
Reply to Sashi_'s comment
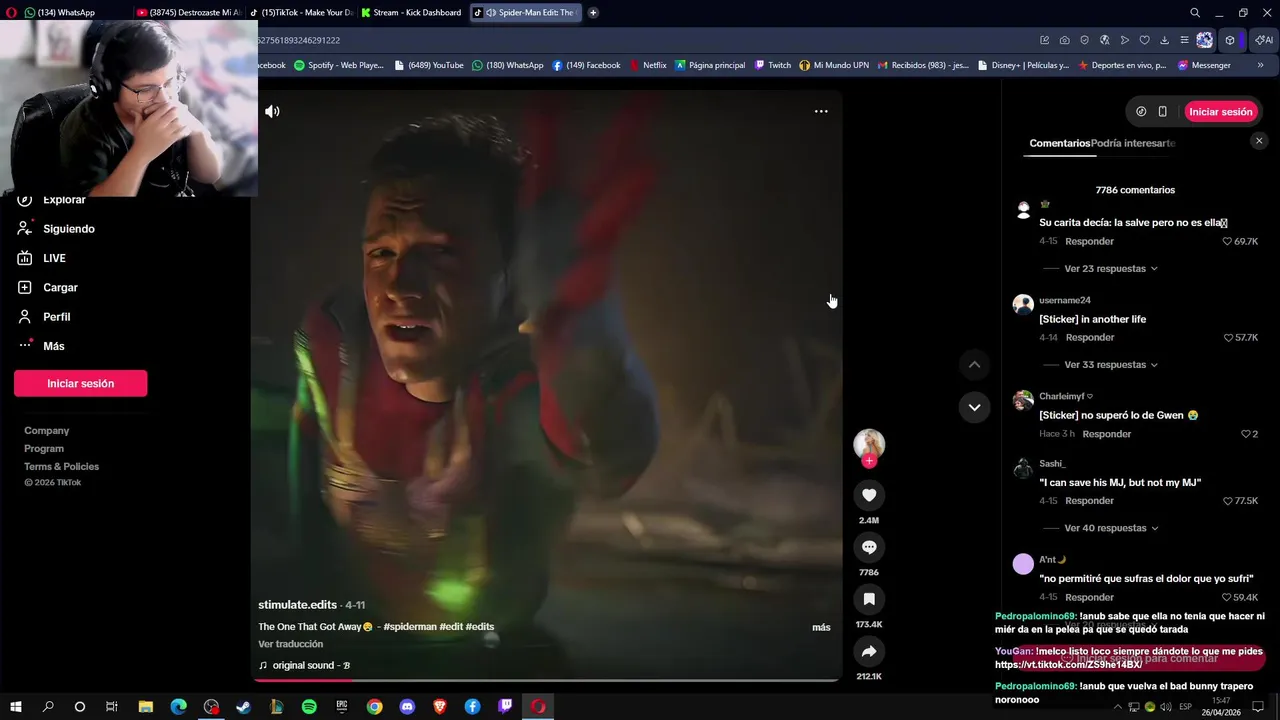[1089, 500]
